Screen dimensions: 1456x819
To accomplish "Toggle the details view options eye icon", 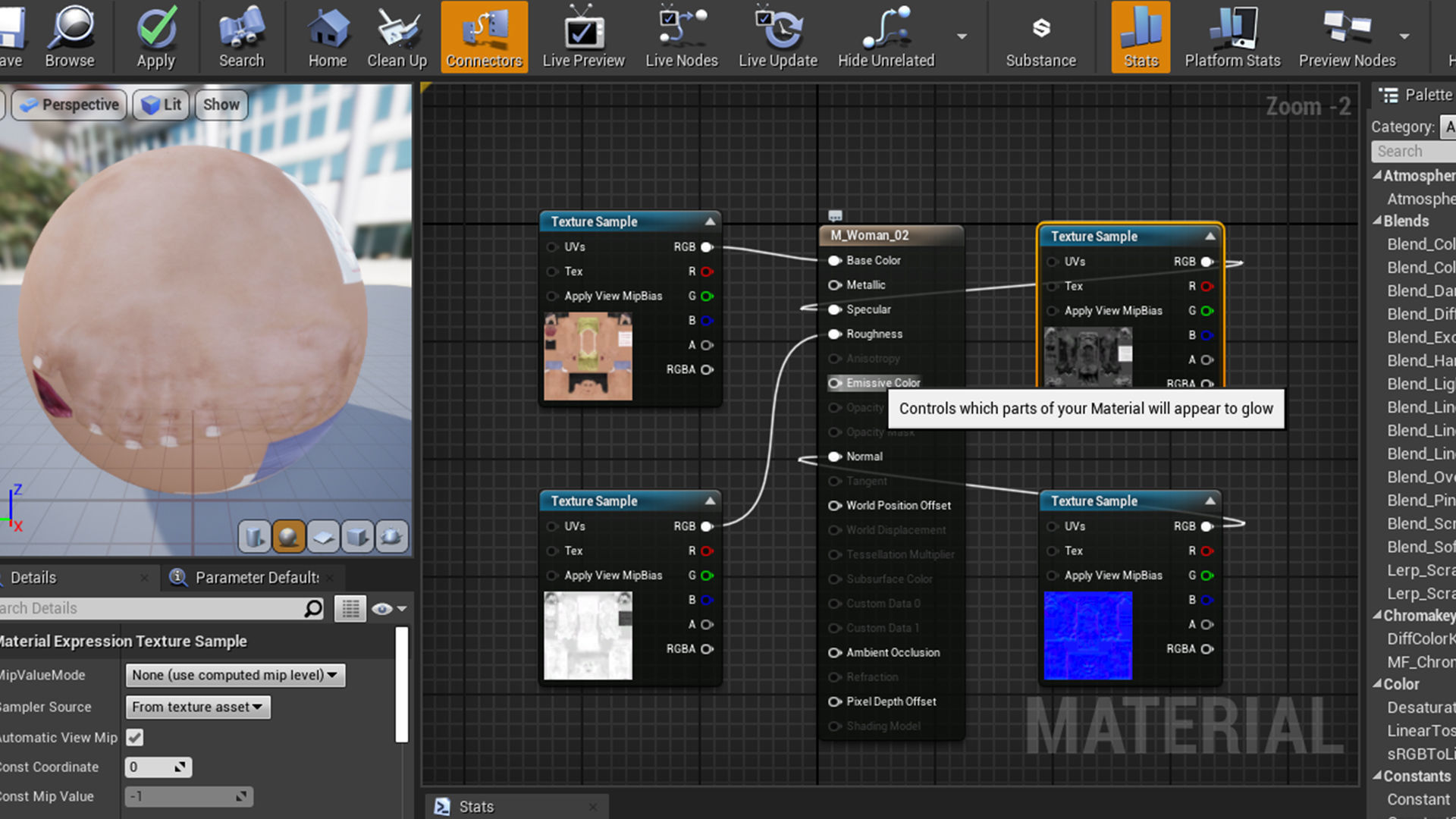I will pyautogui.click(x=382, y=608).
